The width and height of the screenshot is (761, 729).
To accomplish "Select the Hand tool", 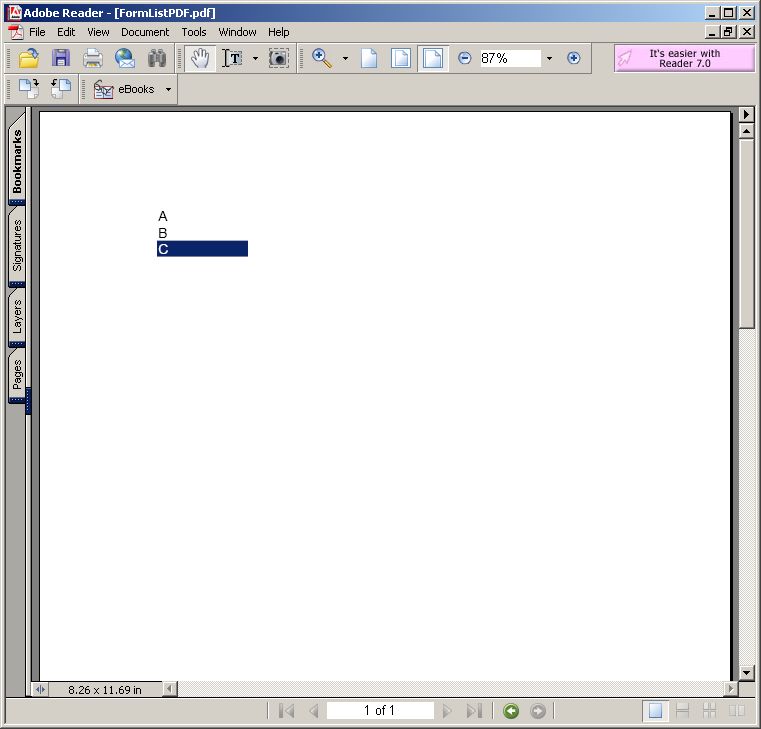I will (200, 58).
